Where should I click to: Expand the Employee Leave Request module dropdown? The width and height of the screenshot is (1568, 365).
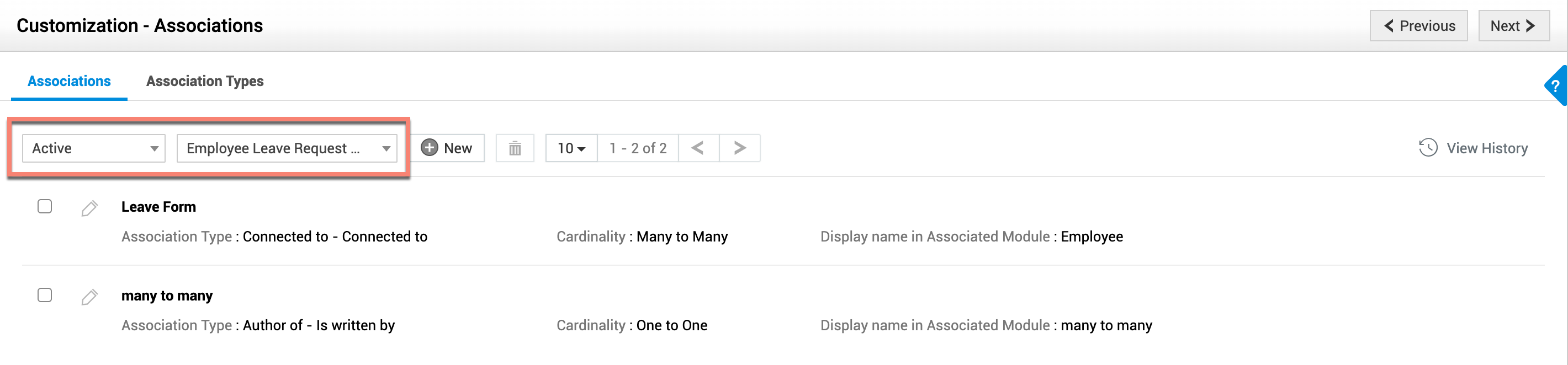287,148
